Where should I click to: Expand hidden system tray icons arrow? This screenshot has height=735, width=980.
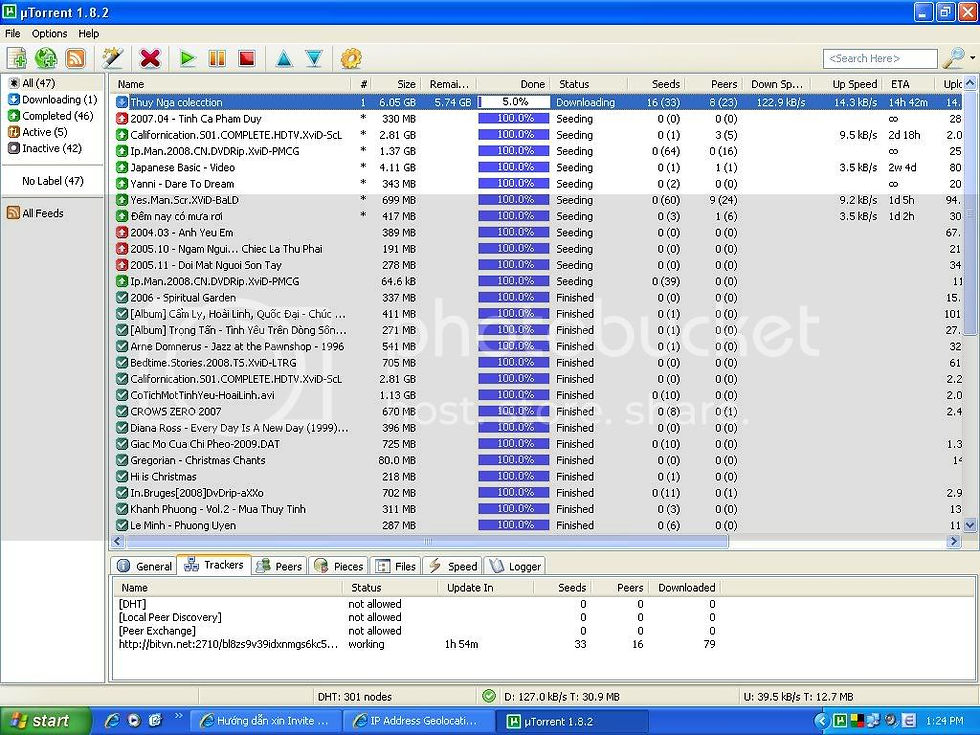(x=822, y=721)
